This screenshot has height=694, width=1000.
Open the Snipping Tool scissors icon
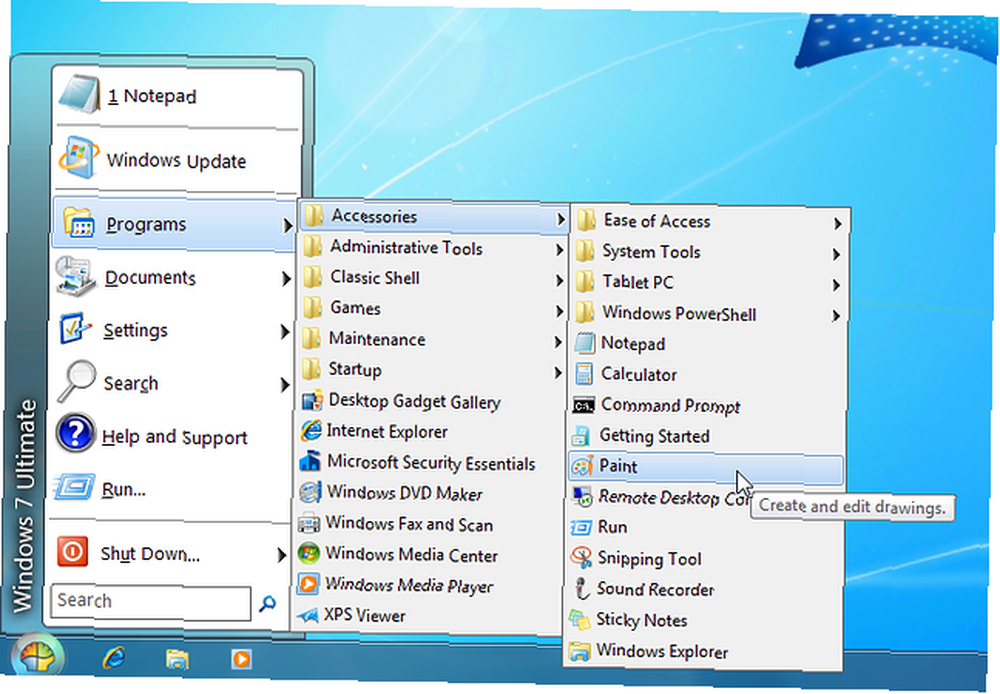[x=581, y=558]
